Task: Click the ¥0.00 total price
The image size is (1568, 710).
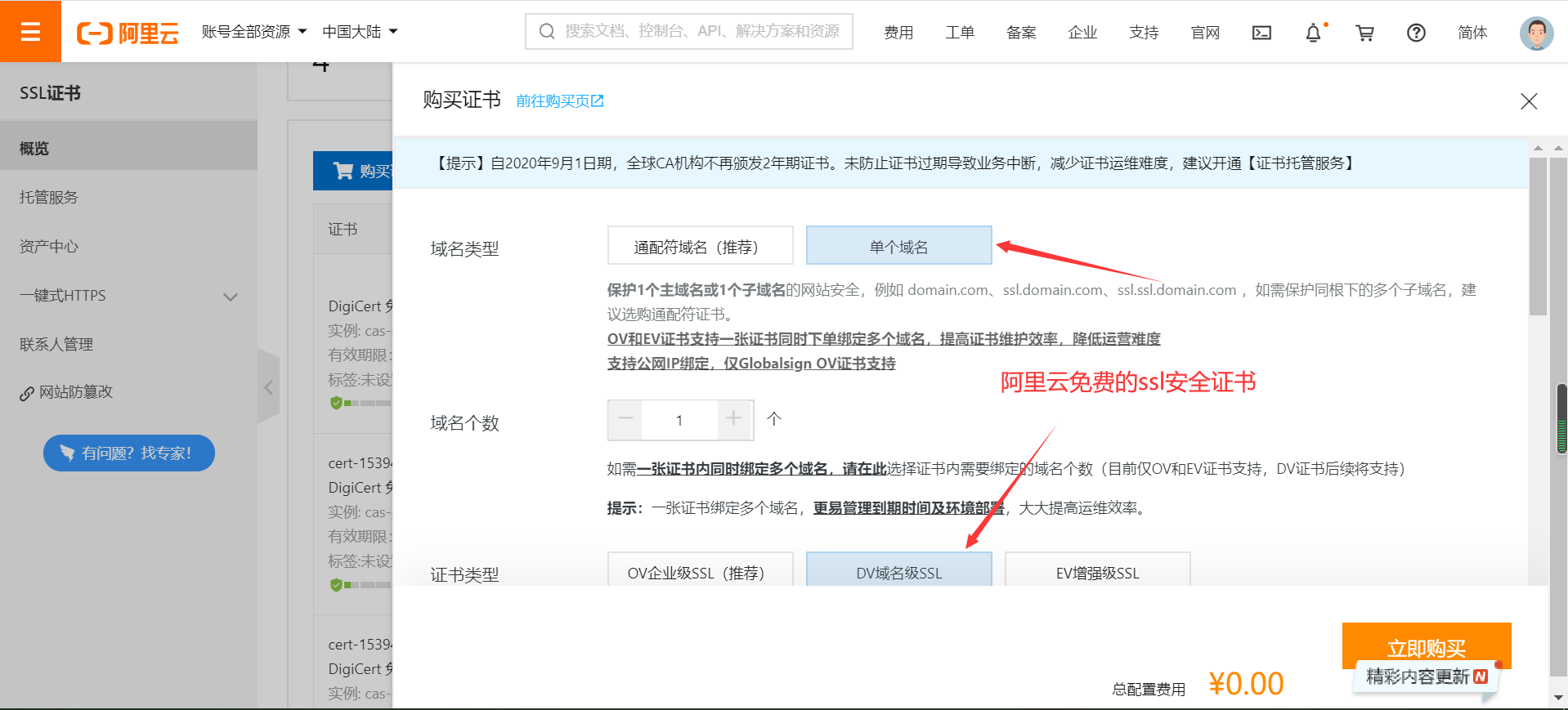Action: click(x=1246, y=684)
